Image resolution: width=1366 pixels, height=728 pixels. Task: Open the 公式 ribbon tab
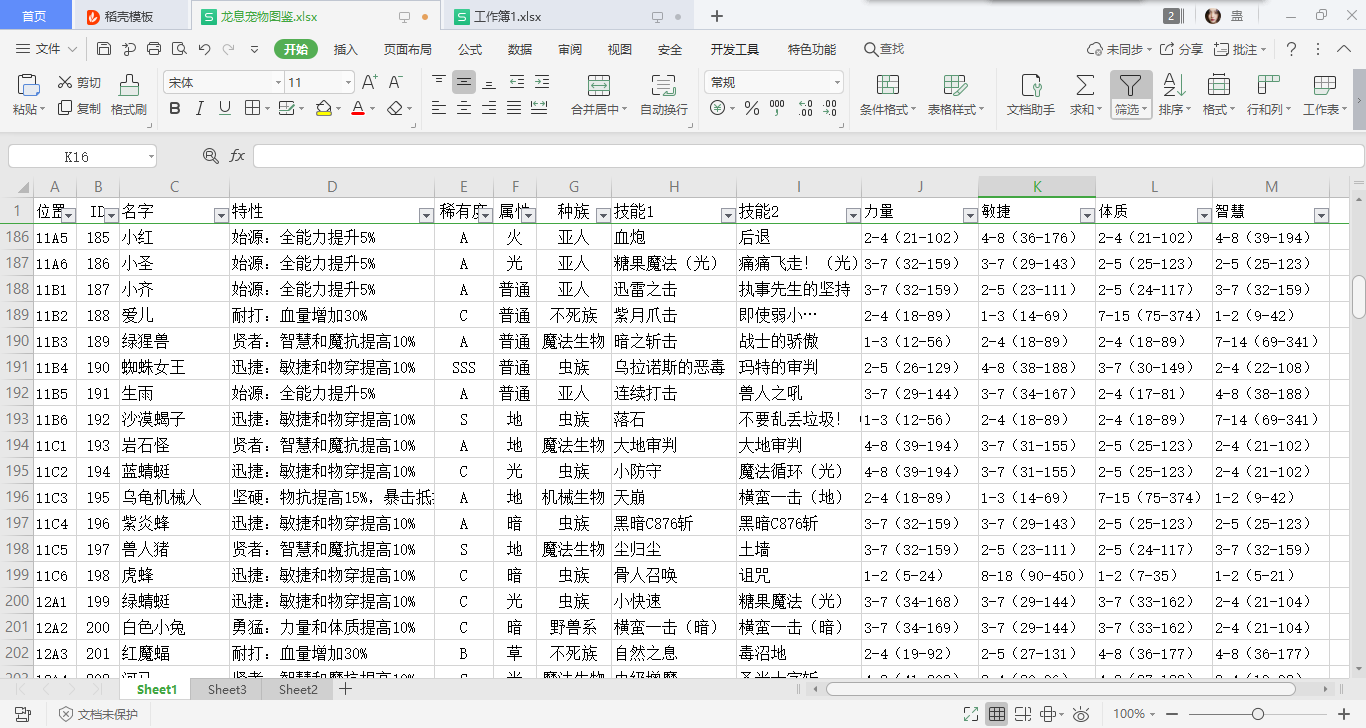pyautogui.click(x=470, y=49)
